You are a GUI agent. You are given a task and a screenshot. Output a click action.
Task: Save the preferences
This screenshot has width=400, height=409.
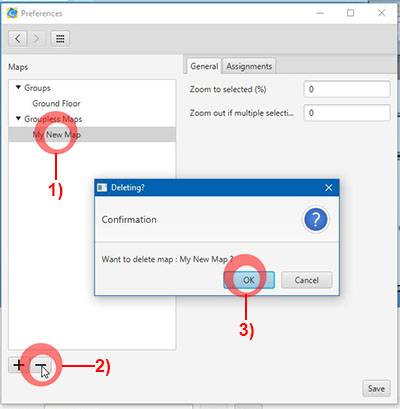click(376, 389)
